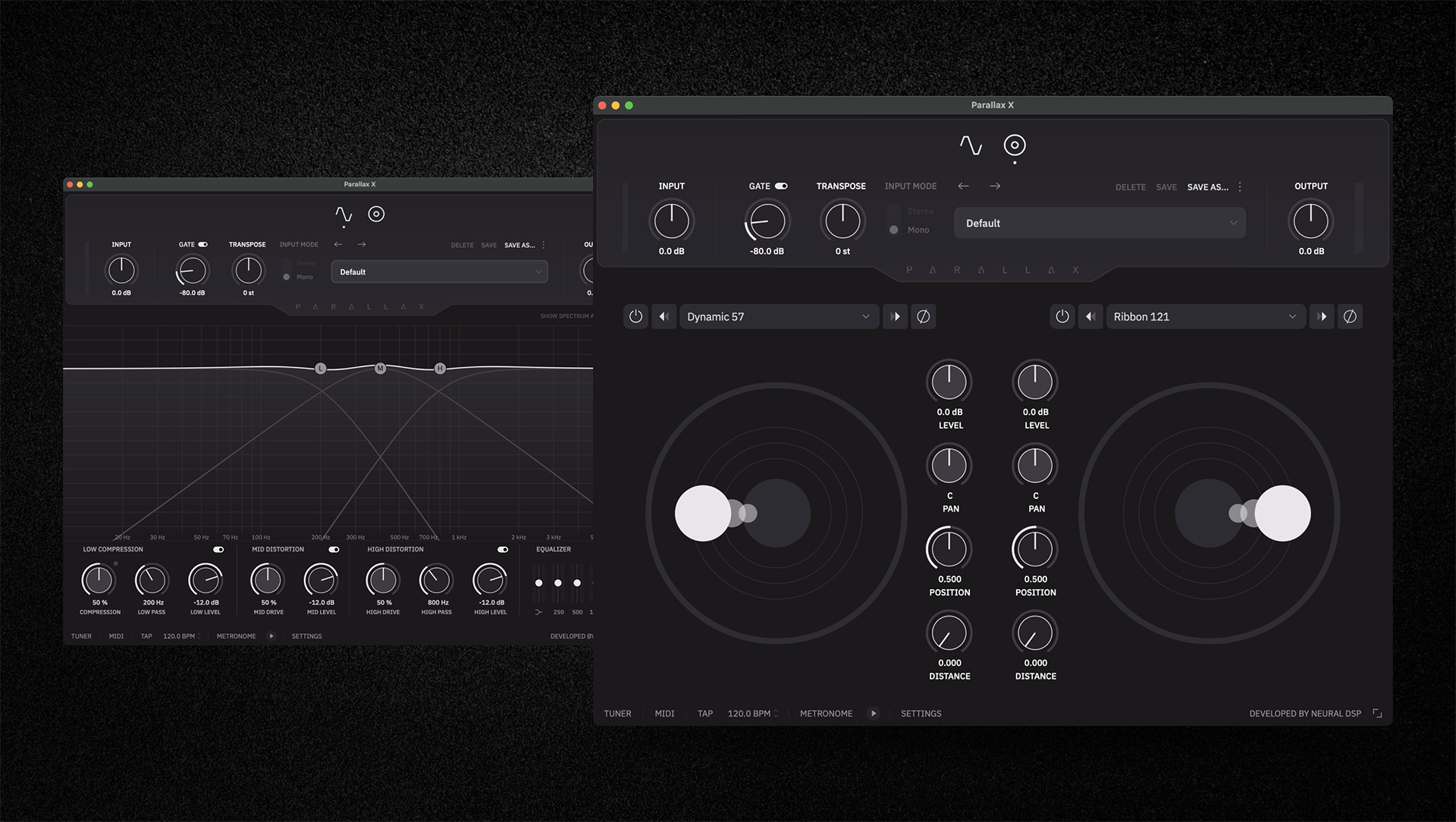This screenshot has width=1456, height=822.
Task: Toggle the GATE switch off
Action: click(x=782, y=185)
